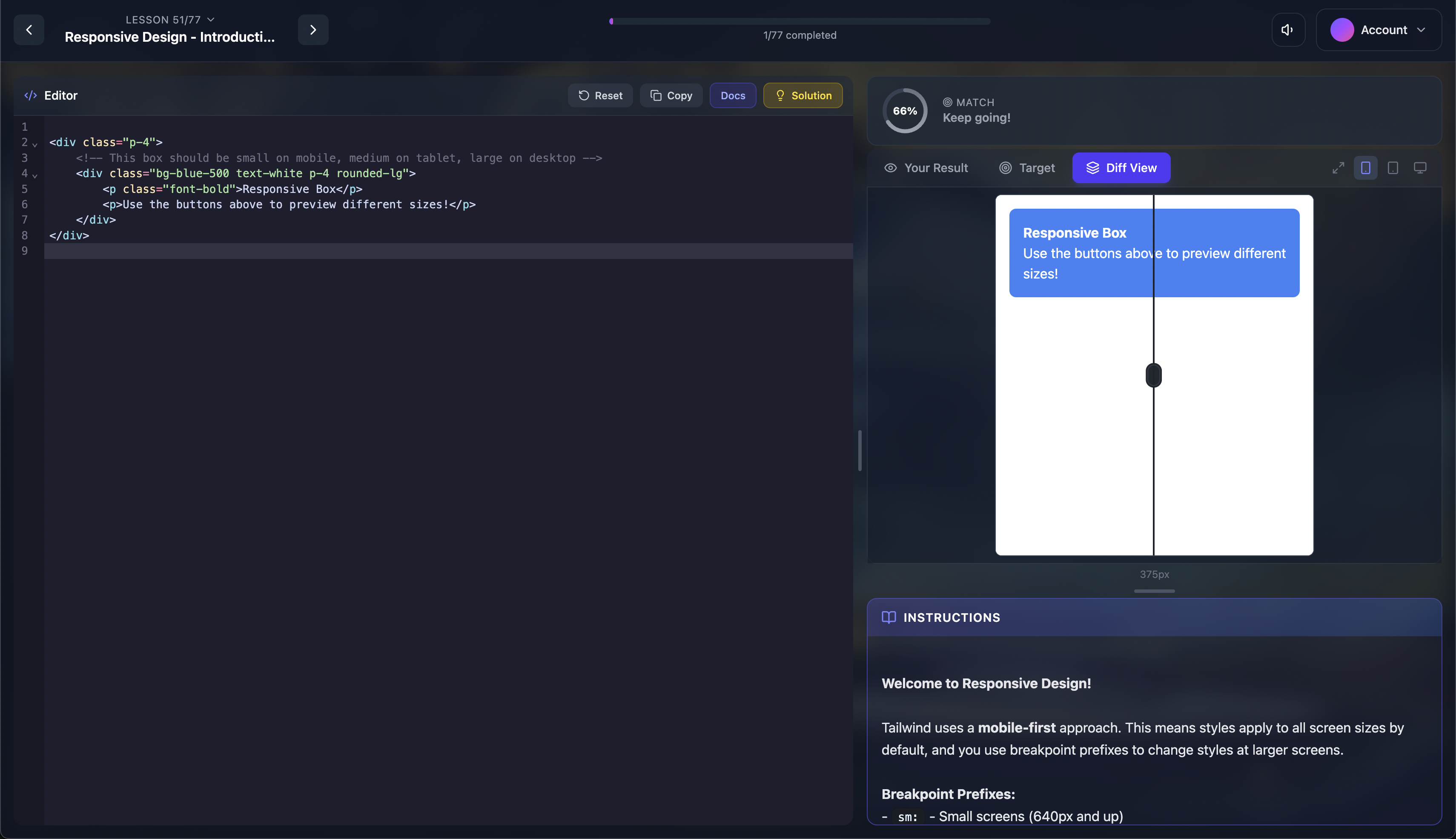
Task: Click the Reset button in the editor toolbar
Action: tap(600, 95)
